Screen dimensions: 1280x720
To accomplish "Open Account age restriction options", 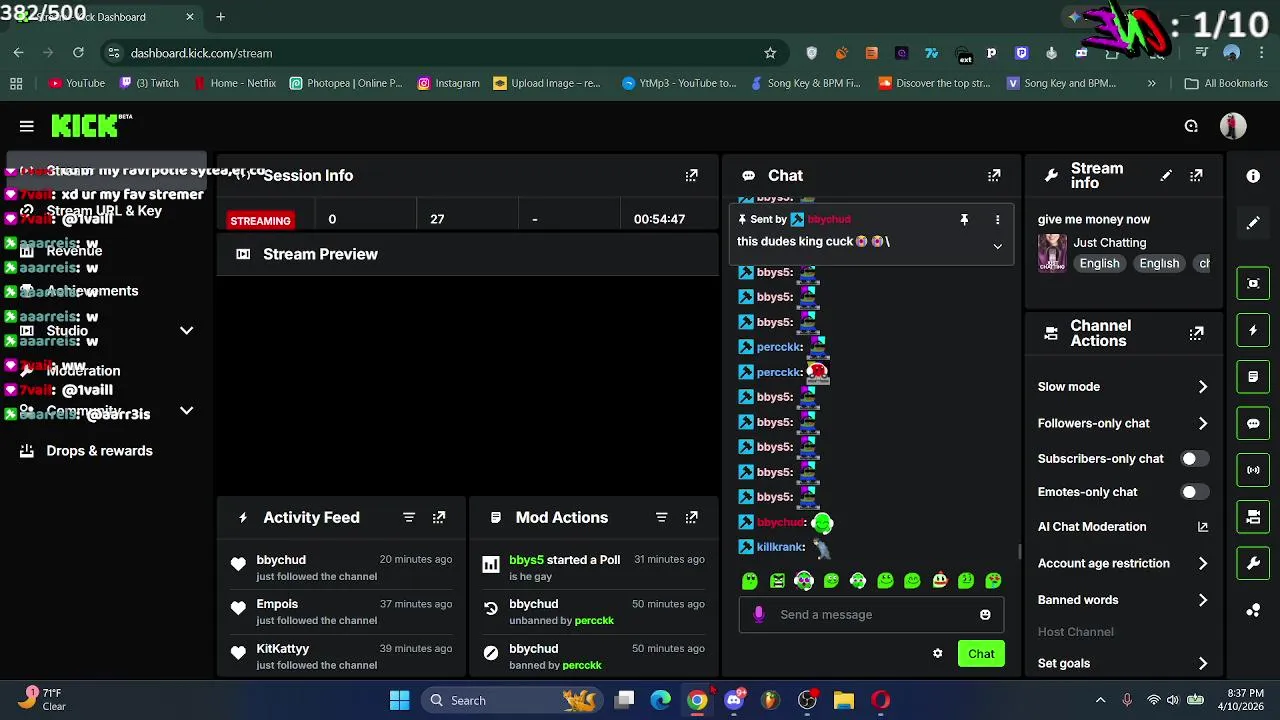I will [x=1123, y=564].
